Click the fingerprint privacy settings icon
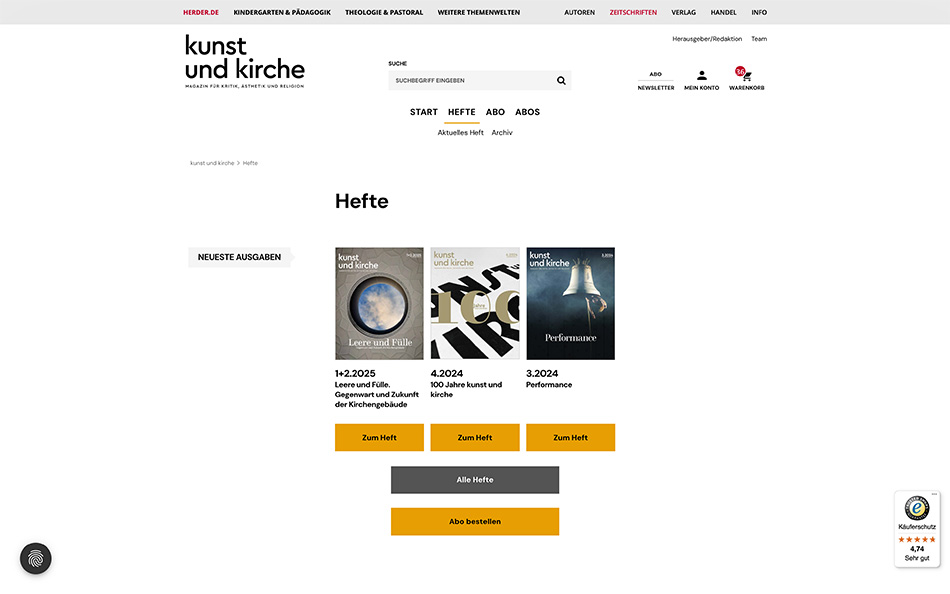The image size is (950, 594). click(x=36, y=558)
